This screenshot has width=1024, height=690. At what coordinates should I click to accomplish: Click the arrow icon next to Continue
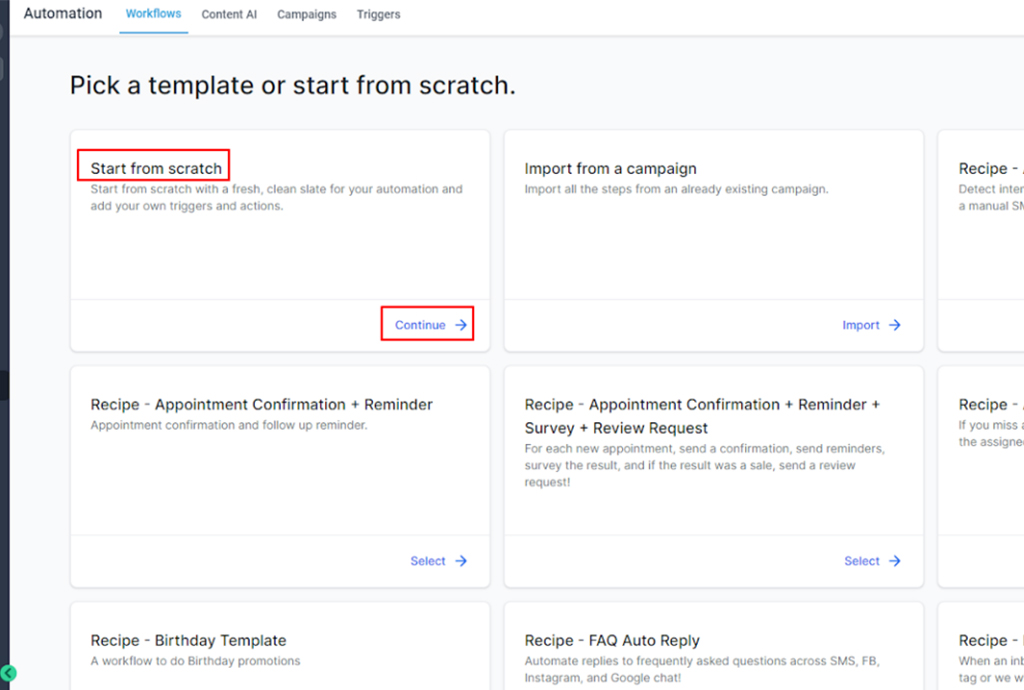coord(461,325)
